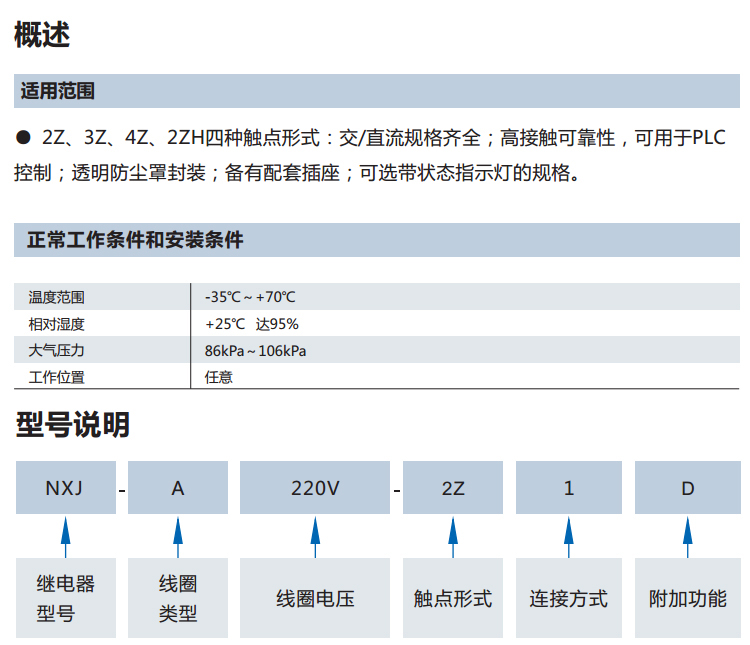Click the blue arrow above 附加功能
Screen dimensions: 750x645
click(688, 537)
